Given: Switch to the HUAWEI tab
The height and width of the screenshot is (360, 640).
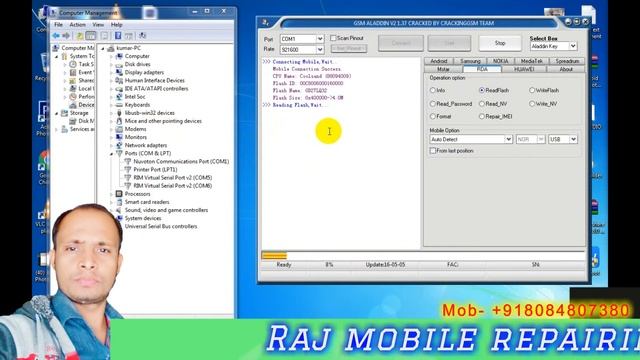Looking at the screenshot, I should tap(524, 69).
